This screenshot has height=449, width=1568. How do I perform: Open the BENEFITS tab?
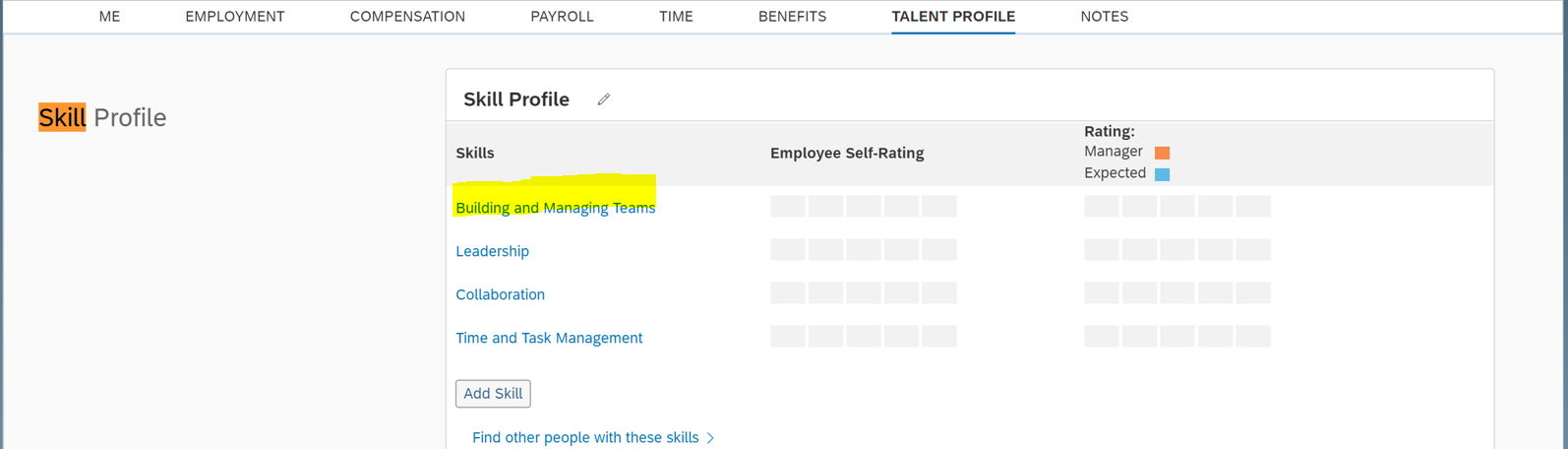click(x=792, y=17)
